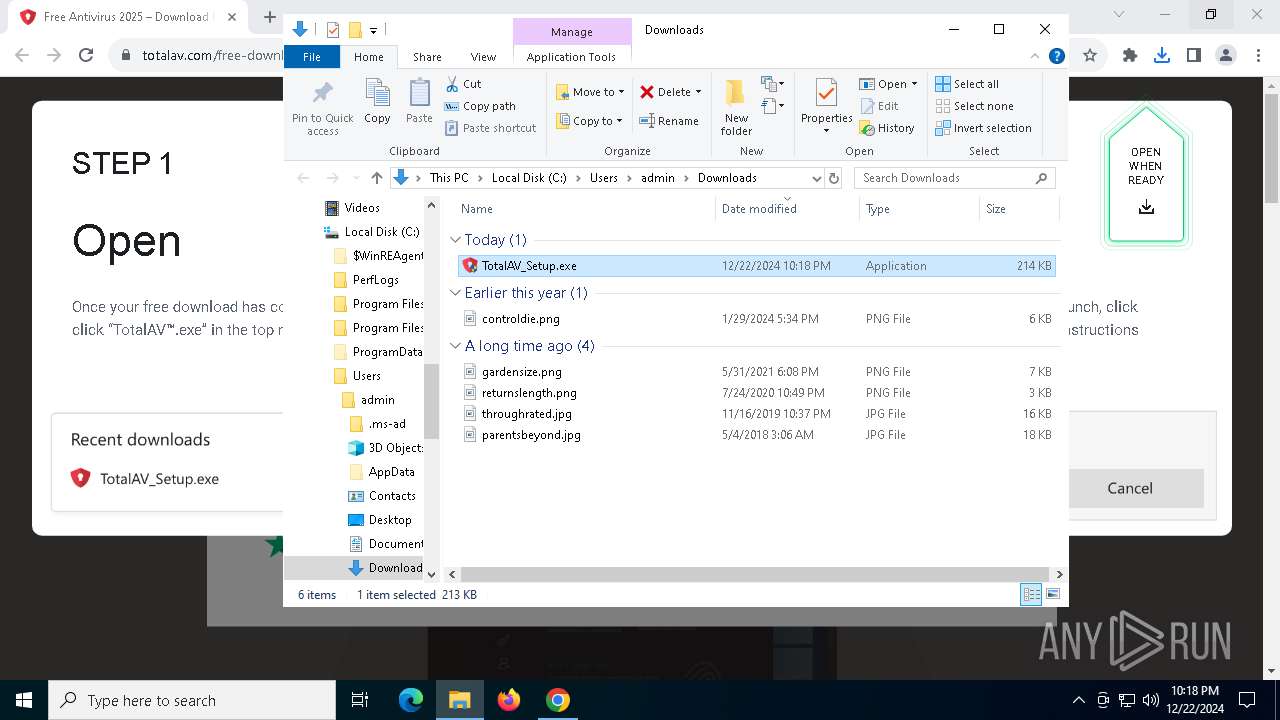
Task: Collapse the Explorer ribbon chevron
Action: [1035, 57]
